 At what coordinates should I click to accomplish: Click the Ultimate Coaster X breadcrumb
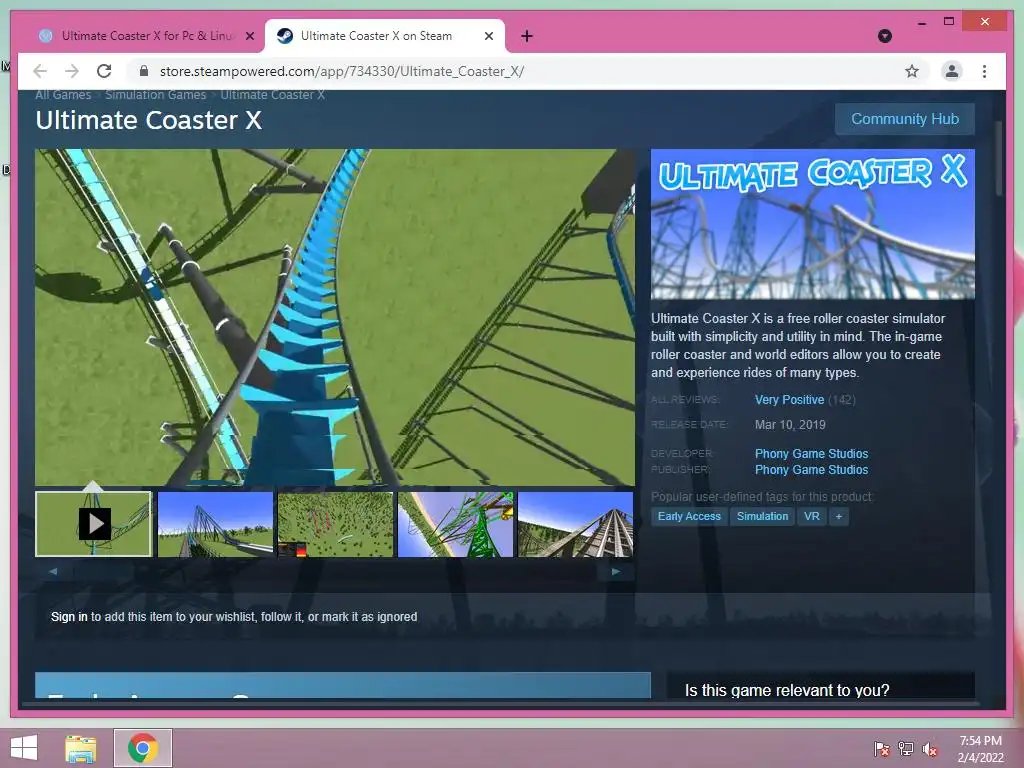[272, 95]
